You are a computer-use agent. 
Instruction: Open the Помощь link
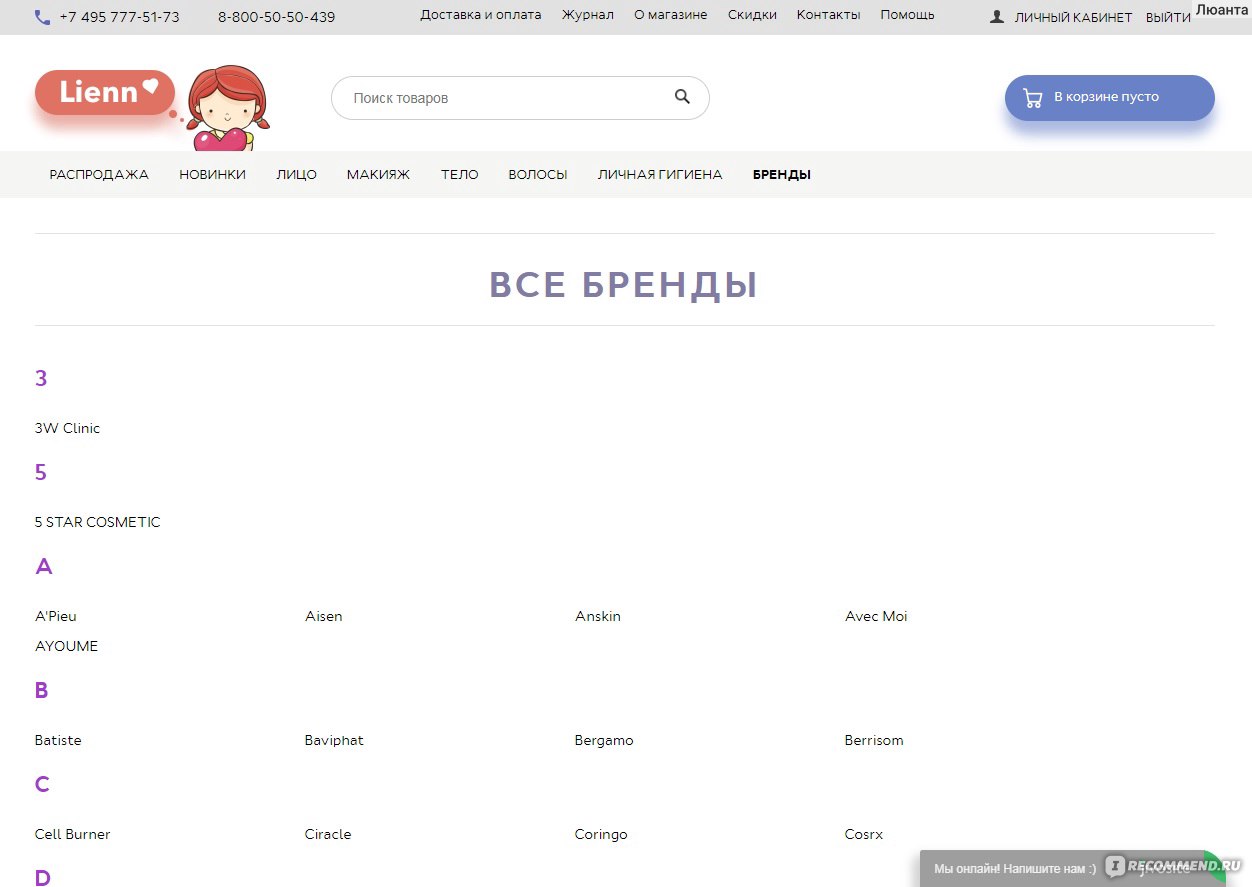[908, 15]
